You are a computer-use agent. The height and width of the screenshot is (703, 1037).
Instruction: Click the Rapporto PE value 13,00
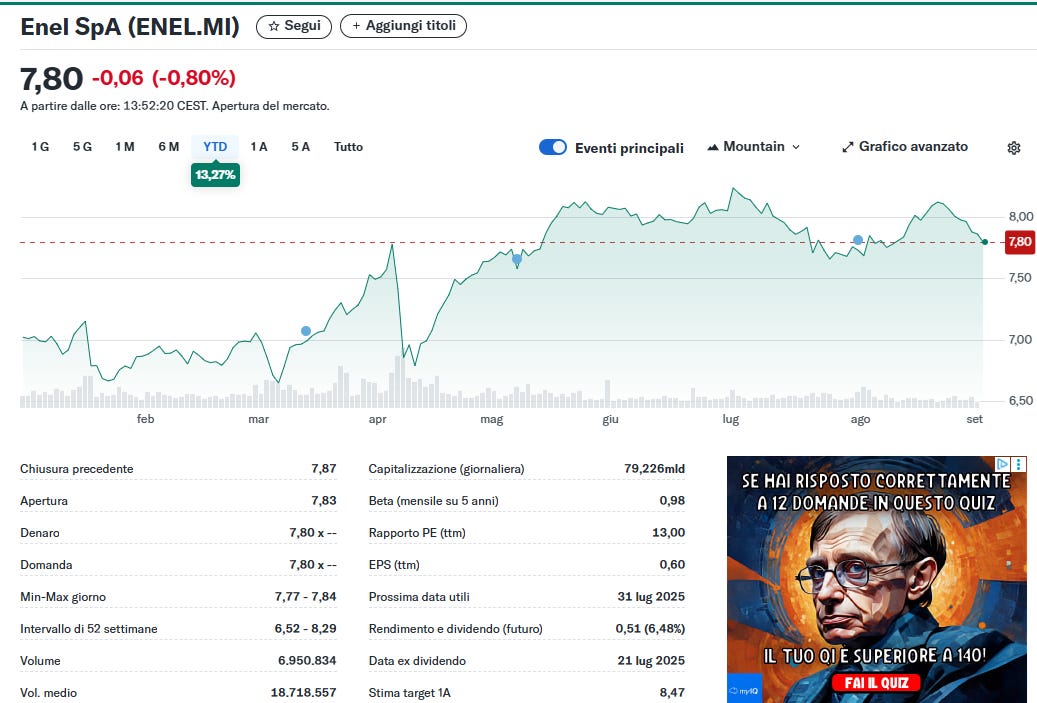coord(669,532)
